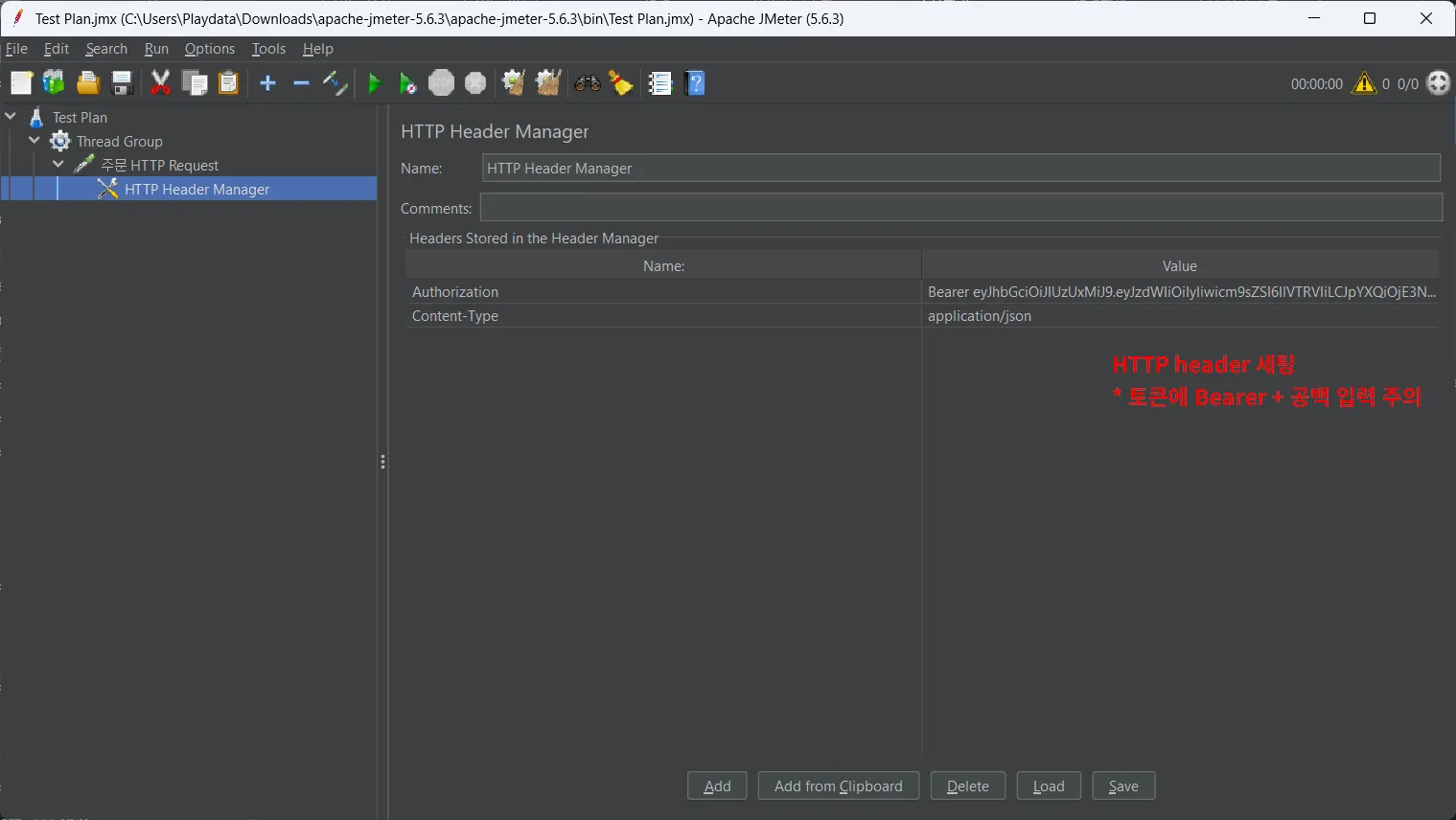1456x820 pixels.
Task: Click Start no pauses icon
Action: coord(407,83)
